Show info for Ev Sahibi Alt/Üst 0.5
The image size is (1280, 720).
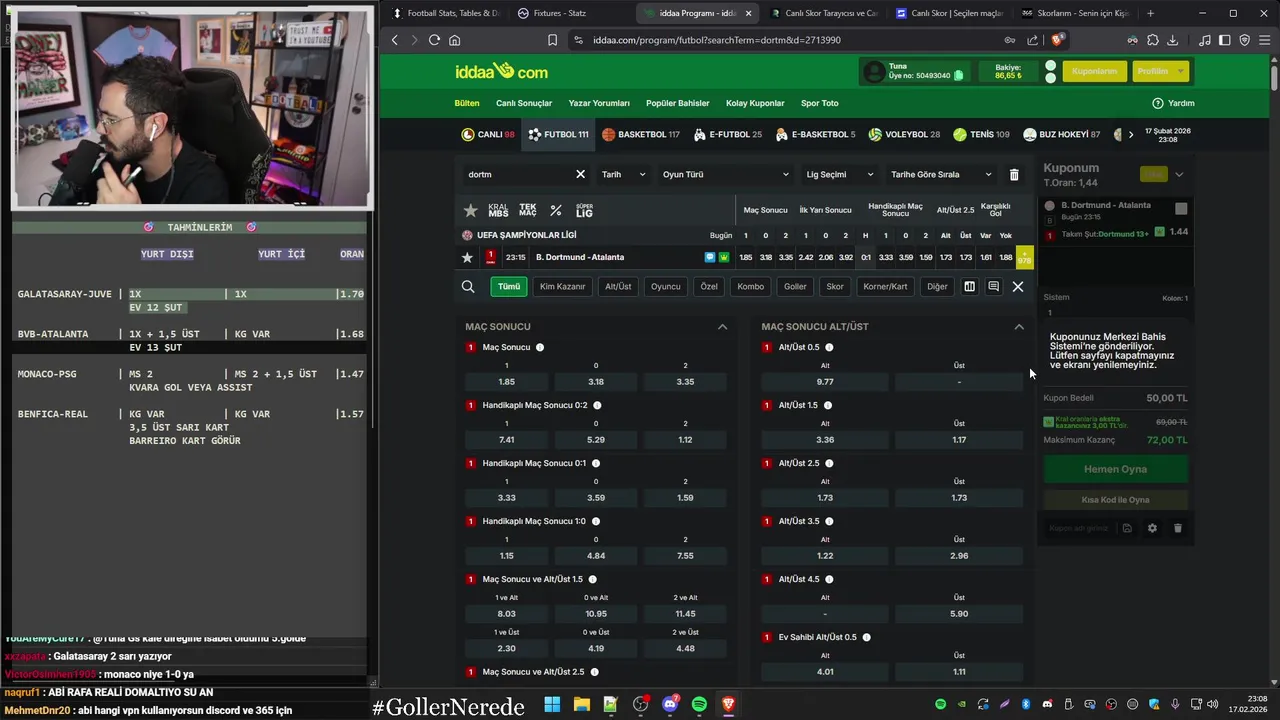pos(866,637)
